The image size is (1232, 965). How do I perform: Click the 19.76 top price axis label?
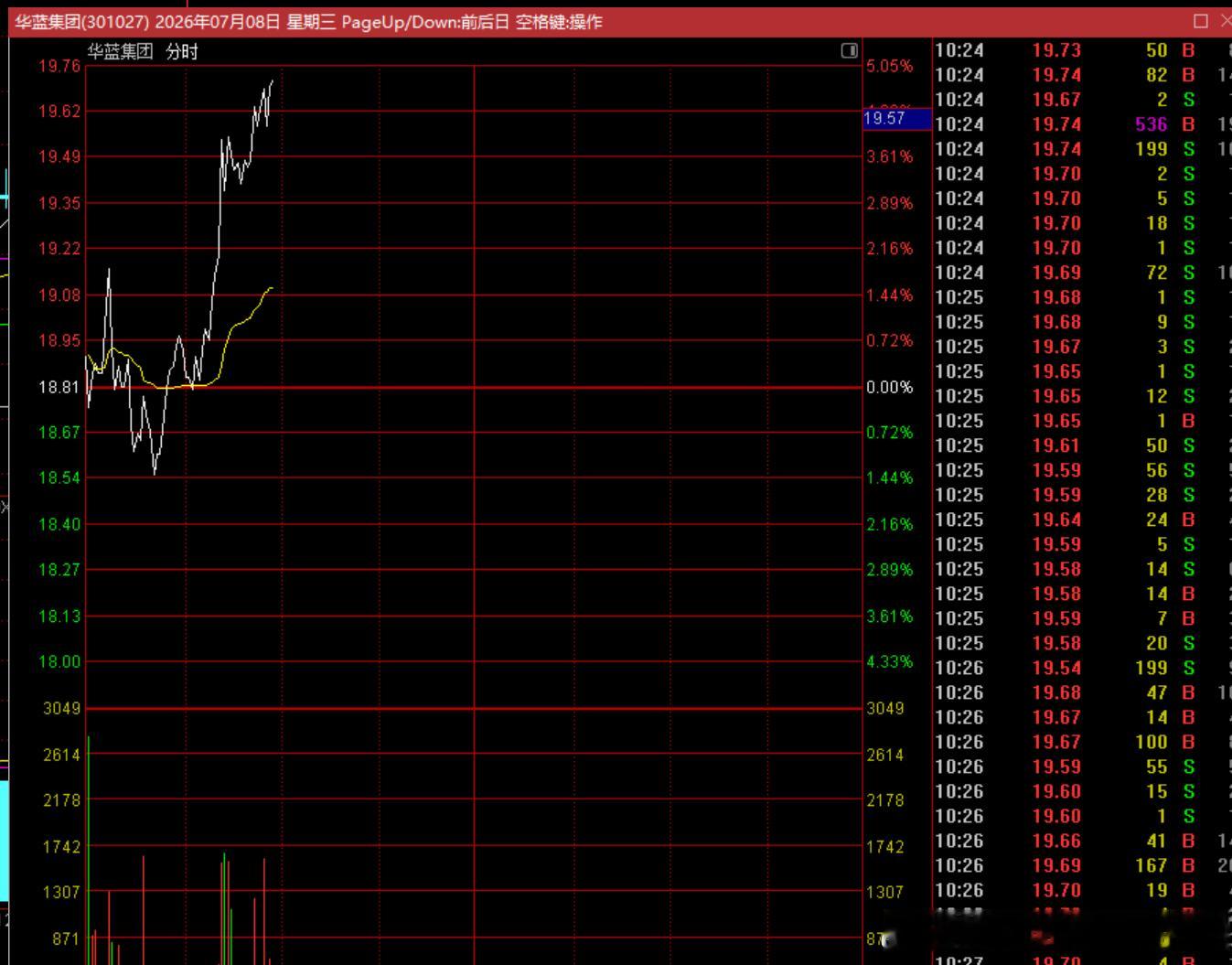(x=59, y=66)
